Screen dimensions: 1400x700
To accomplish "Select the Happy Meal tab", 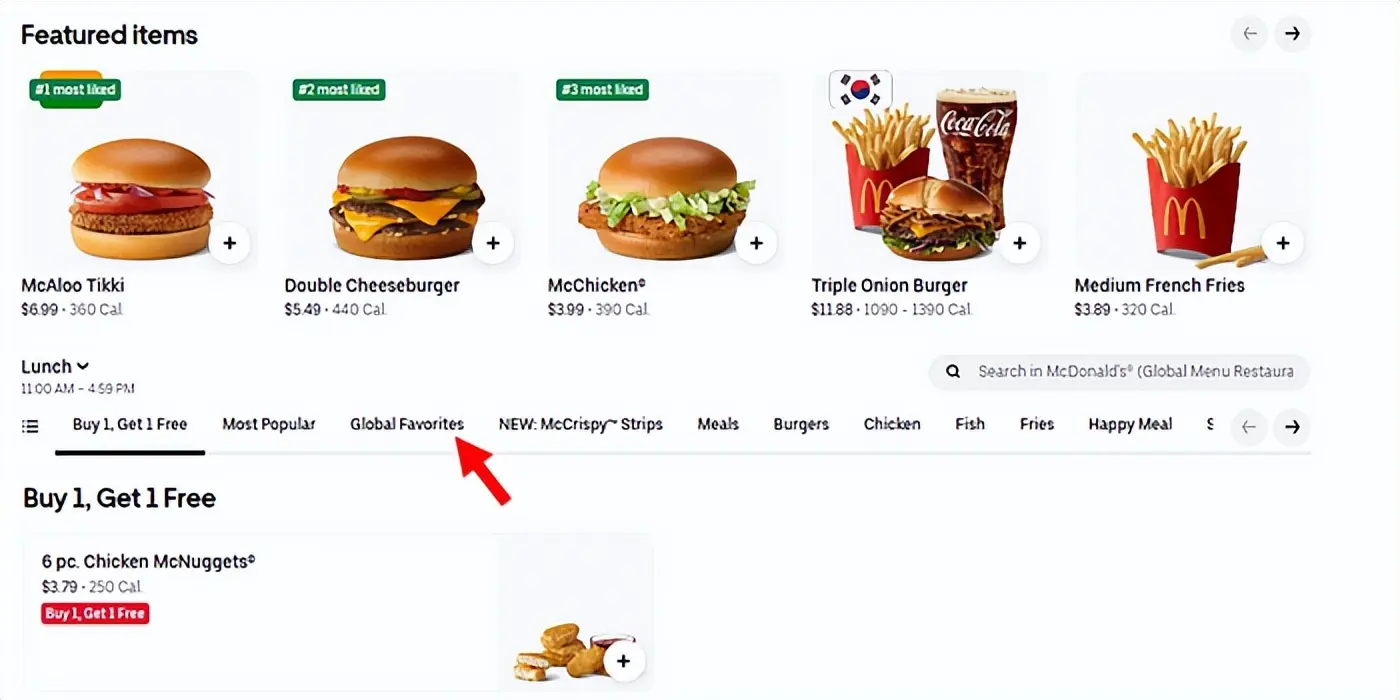I will coord(1130,424).
